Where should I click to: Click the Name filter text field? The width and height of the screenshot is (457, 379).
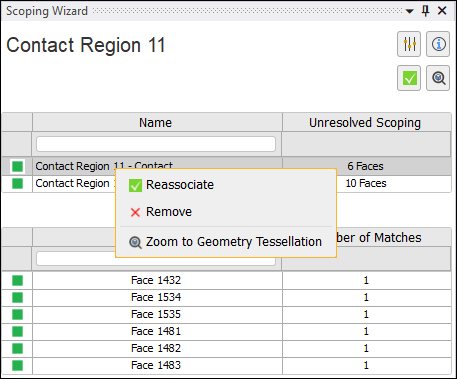[156, 144]
